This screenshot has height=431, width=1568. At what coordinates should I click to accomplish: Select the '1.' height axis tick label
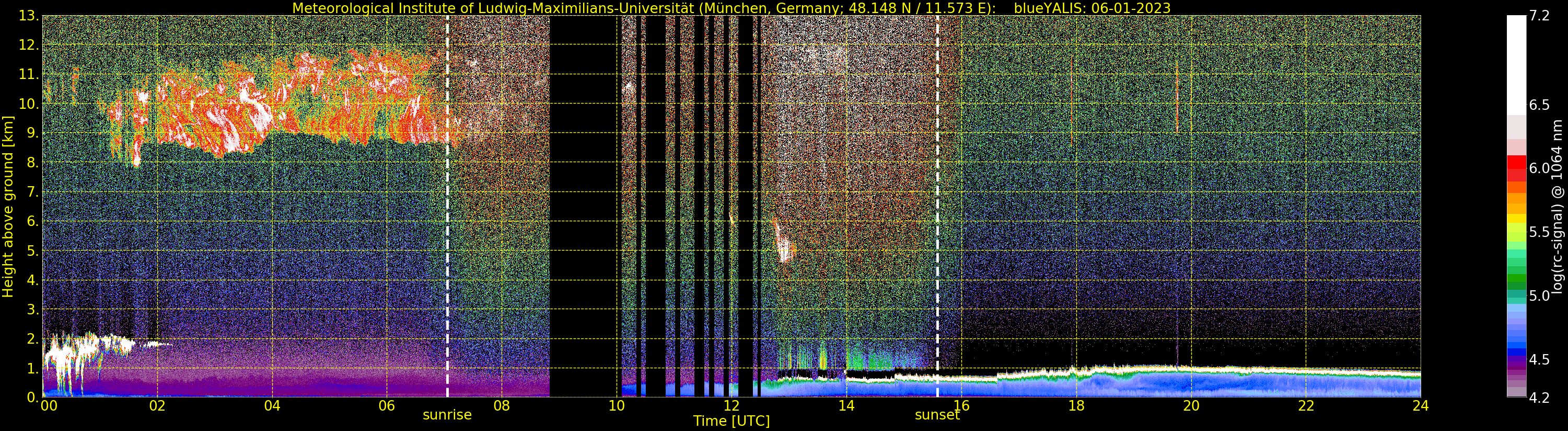tap(32, 368)
